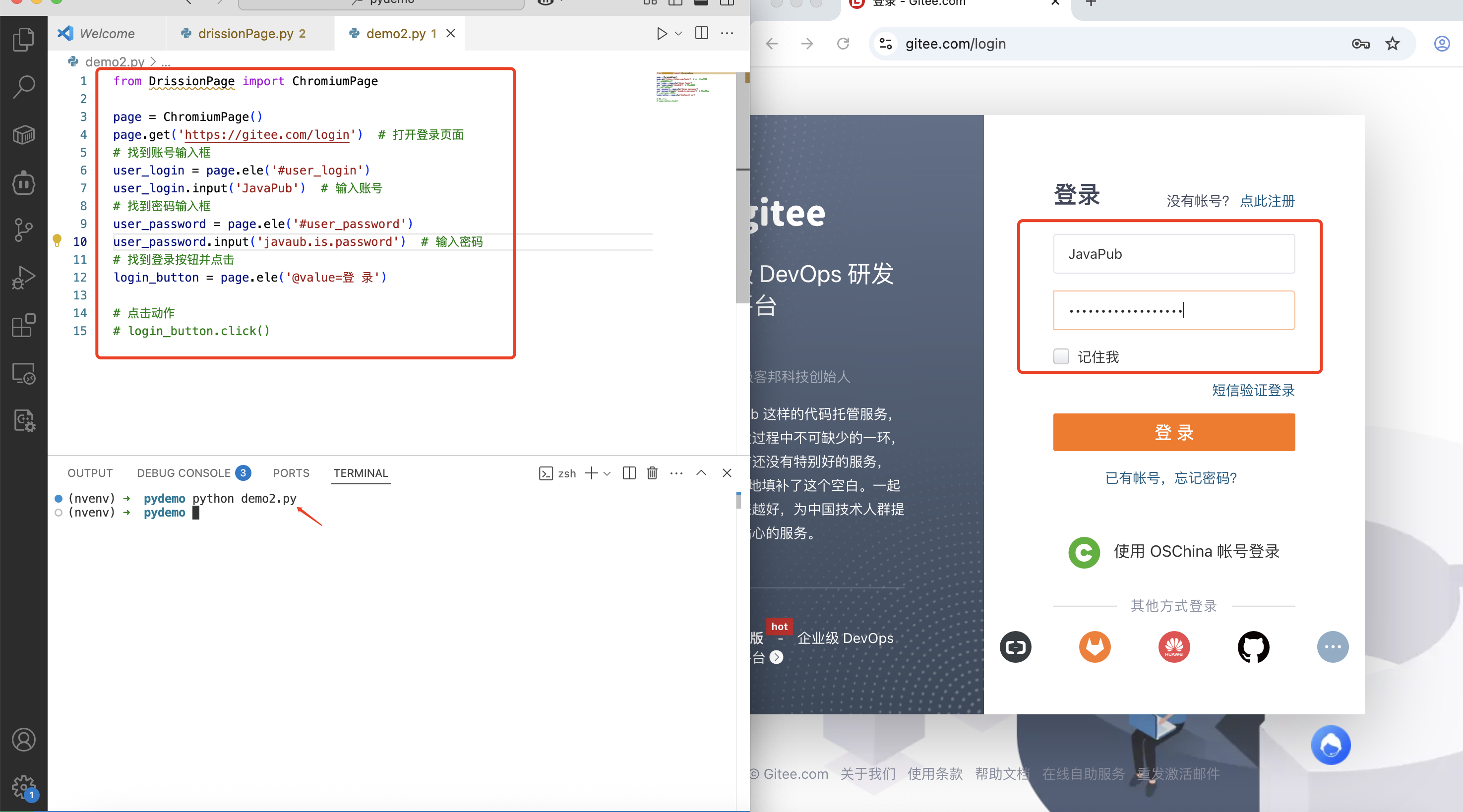Open the 点此注册 registration link
1463x812 pixels.
(x=1267, y=201)
